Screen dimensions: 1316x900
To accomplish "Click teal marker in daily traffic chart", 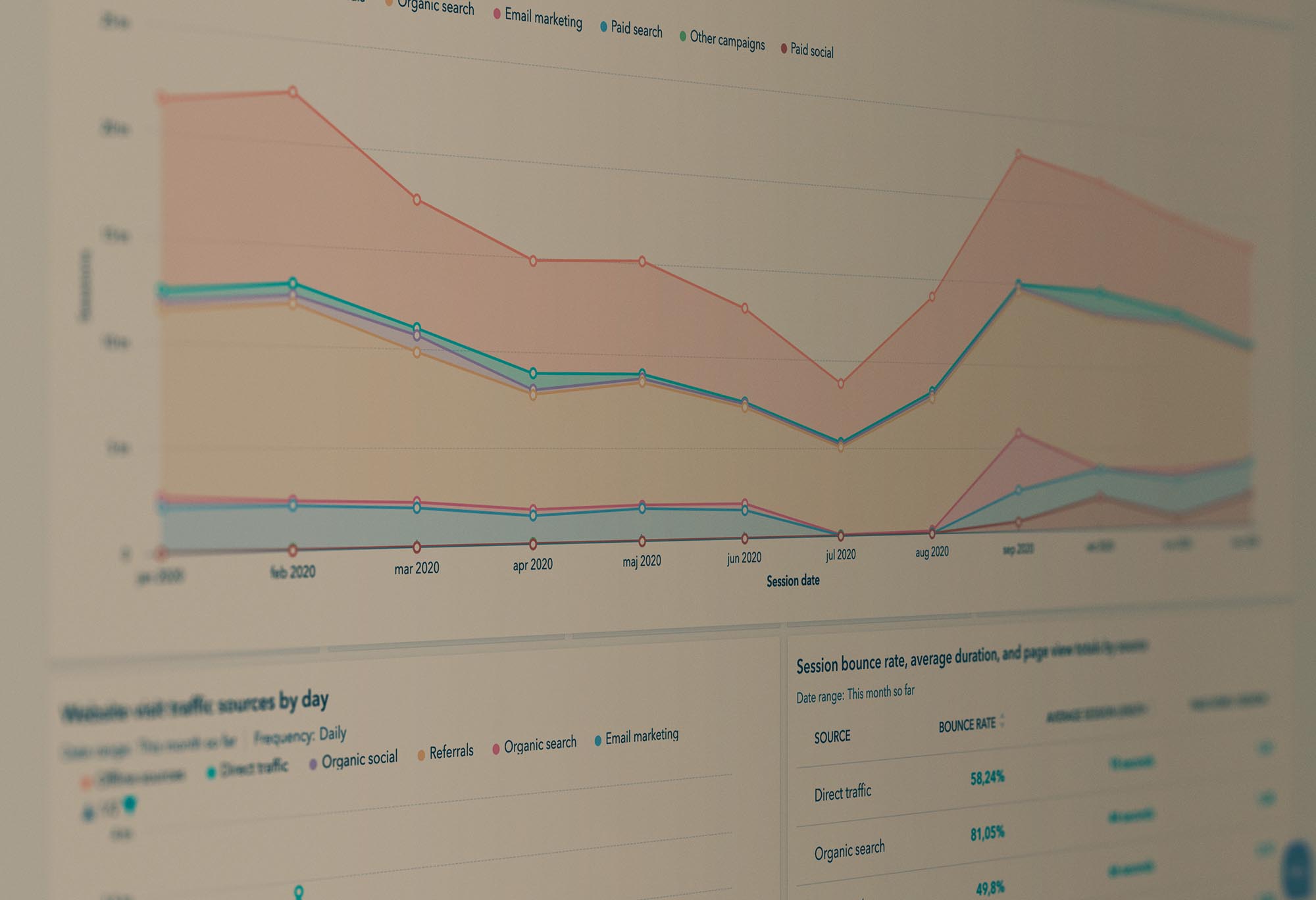I will pos(298,891).
